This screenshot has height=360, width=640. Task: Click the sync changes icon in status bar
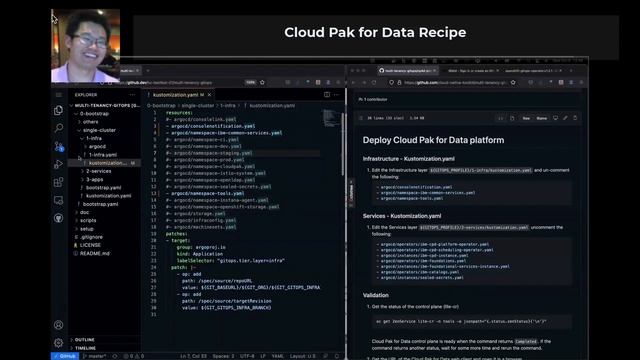[x=115, y=356]
